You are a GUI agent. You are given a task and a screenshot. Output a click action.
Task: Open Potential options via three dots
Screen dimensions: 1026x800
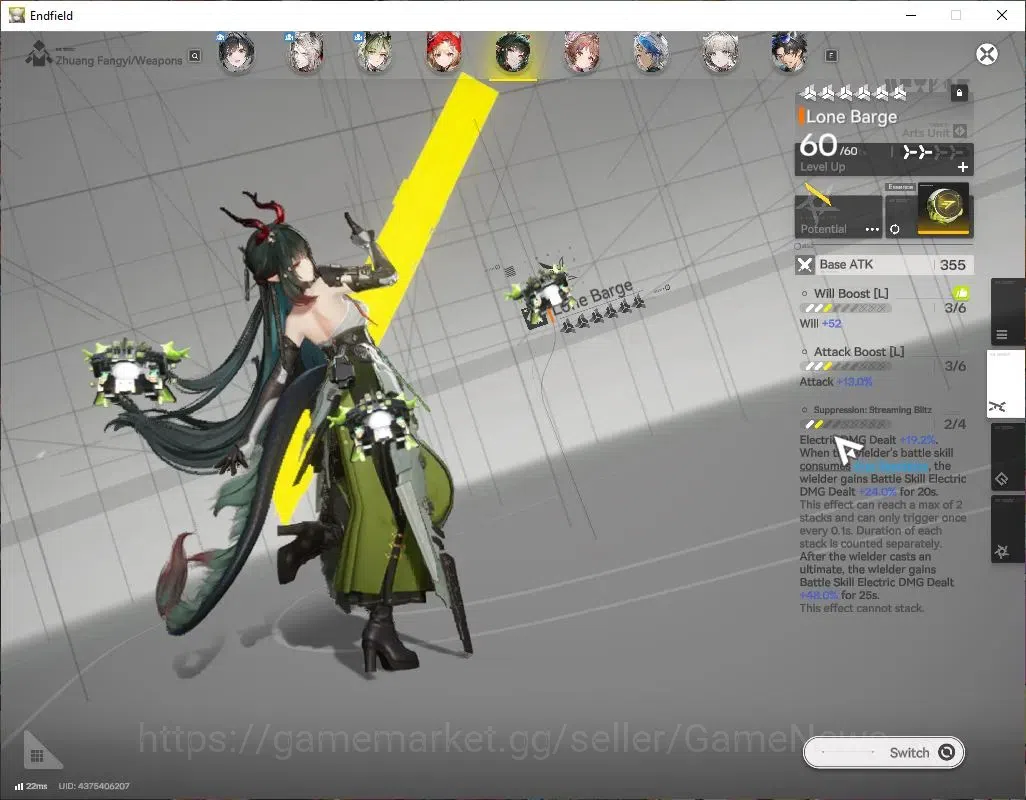tap(872, 230)
